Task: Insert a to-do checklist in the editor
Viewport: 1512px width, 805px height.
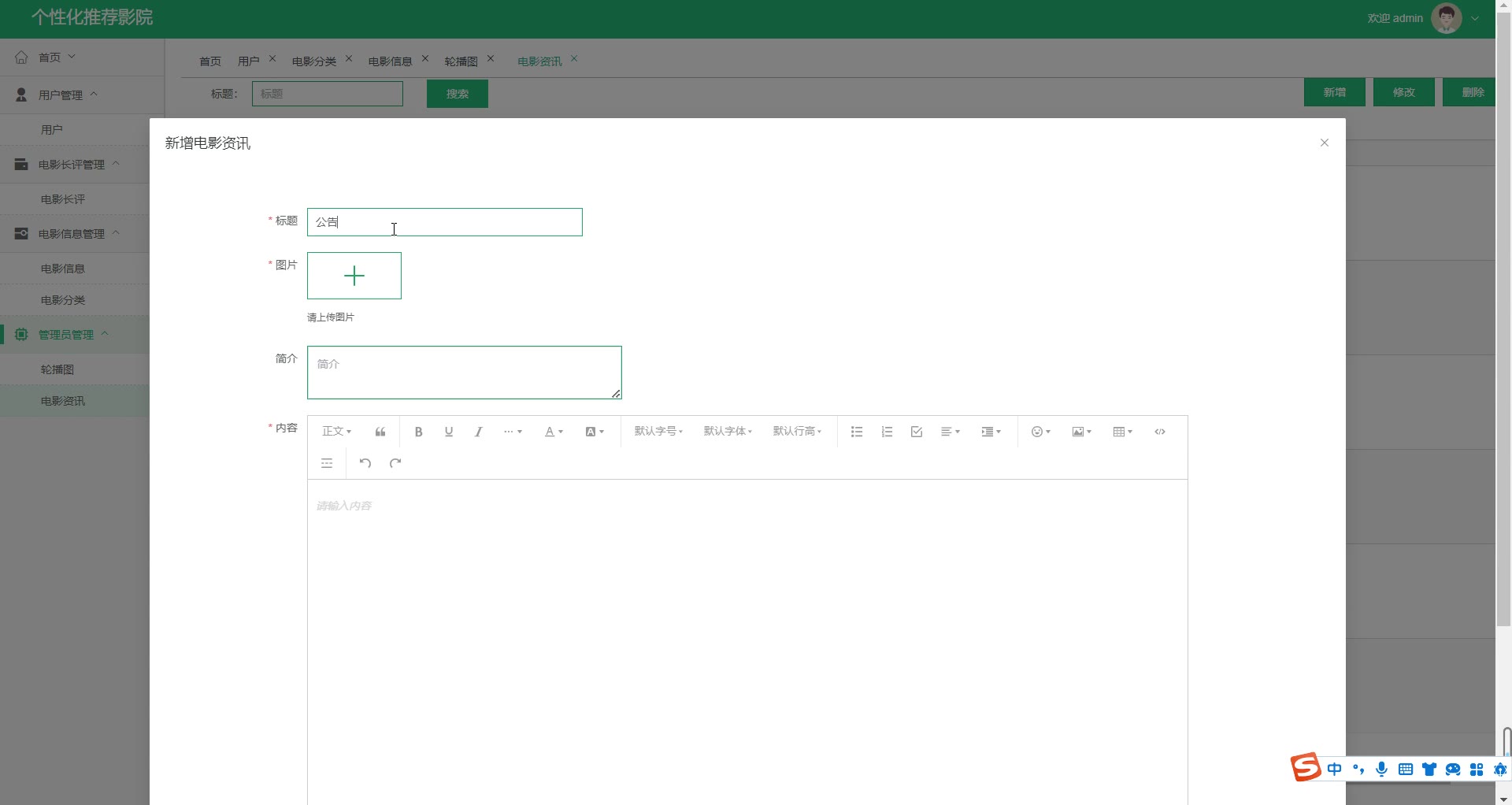Action: pos(917,432)
